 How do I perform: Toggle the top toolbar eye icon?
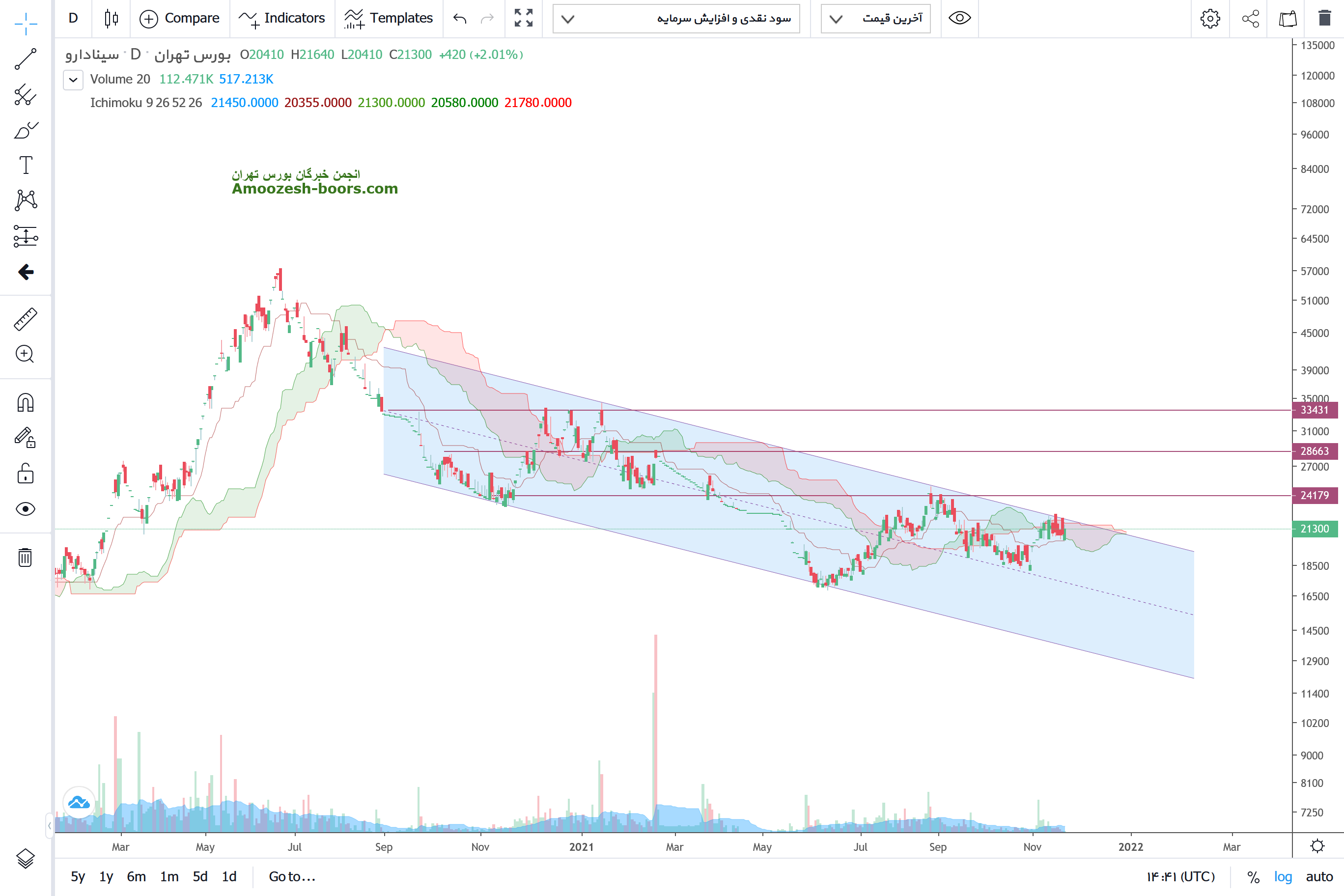coord(960,18)
